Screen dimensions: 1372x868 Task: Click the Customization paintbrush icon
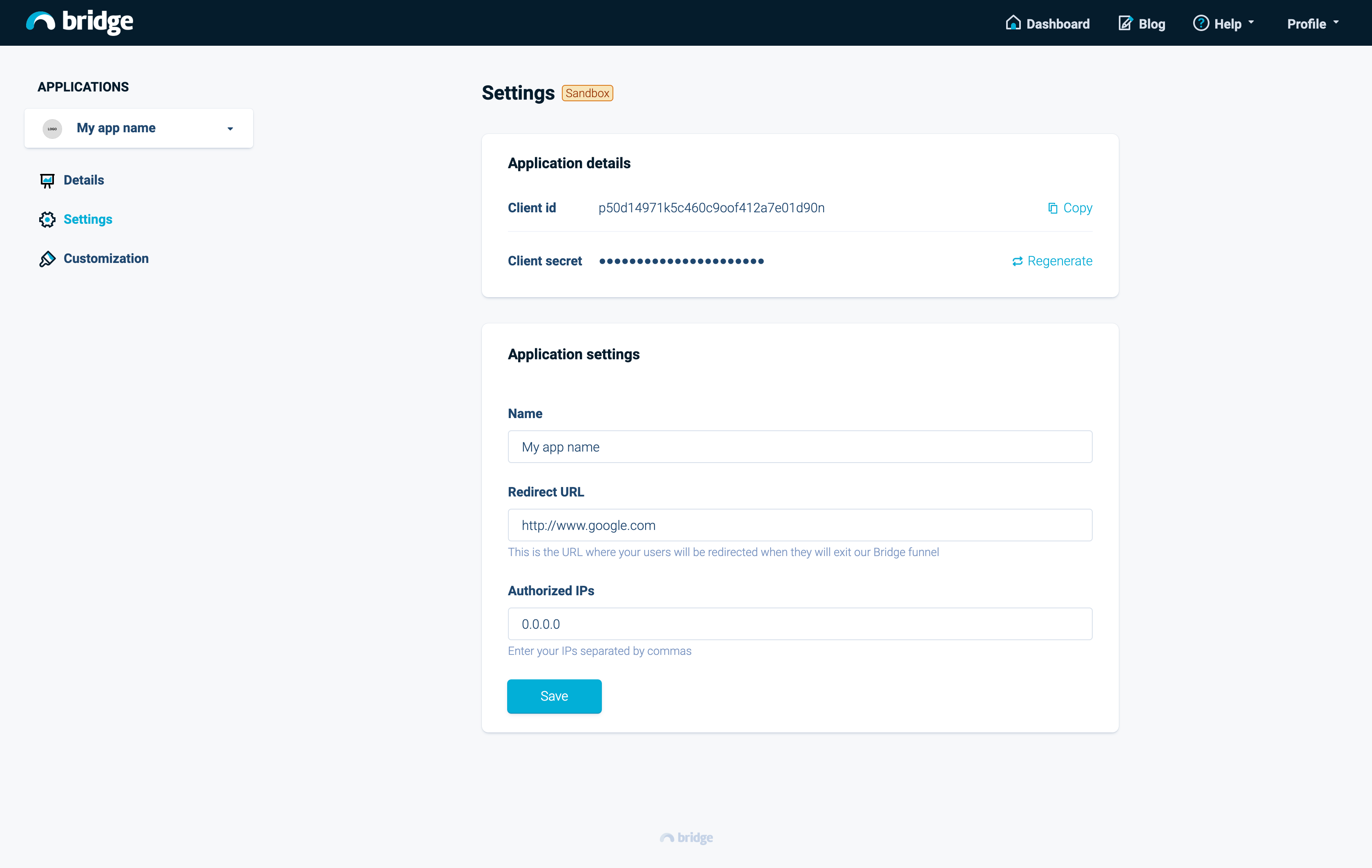click(47, 258)
